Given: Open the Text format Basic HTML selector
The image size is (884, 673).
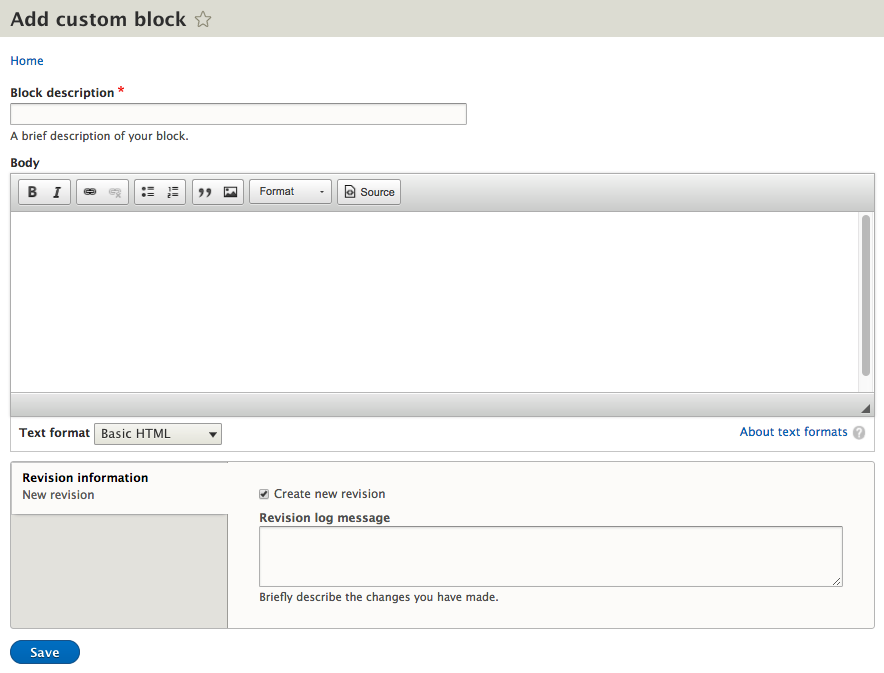Looking at the screenshot, I should (x=158, y=434).
